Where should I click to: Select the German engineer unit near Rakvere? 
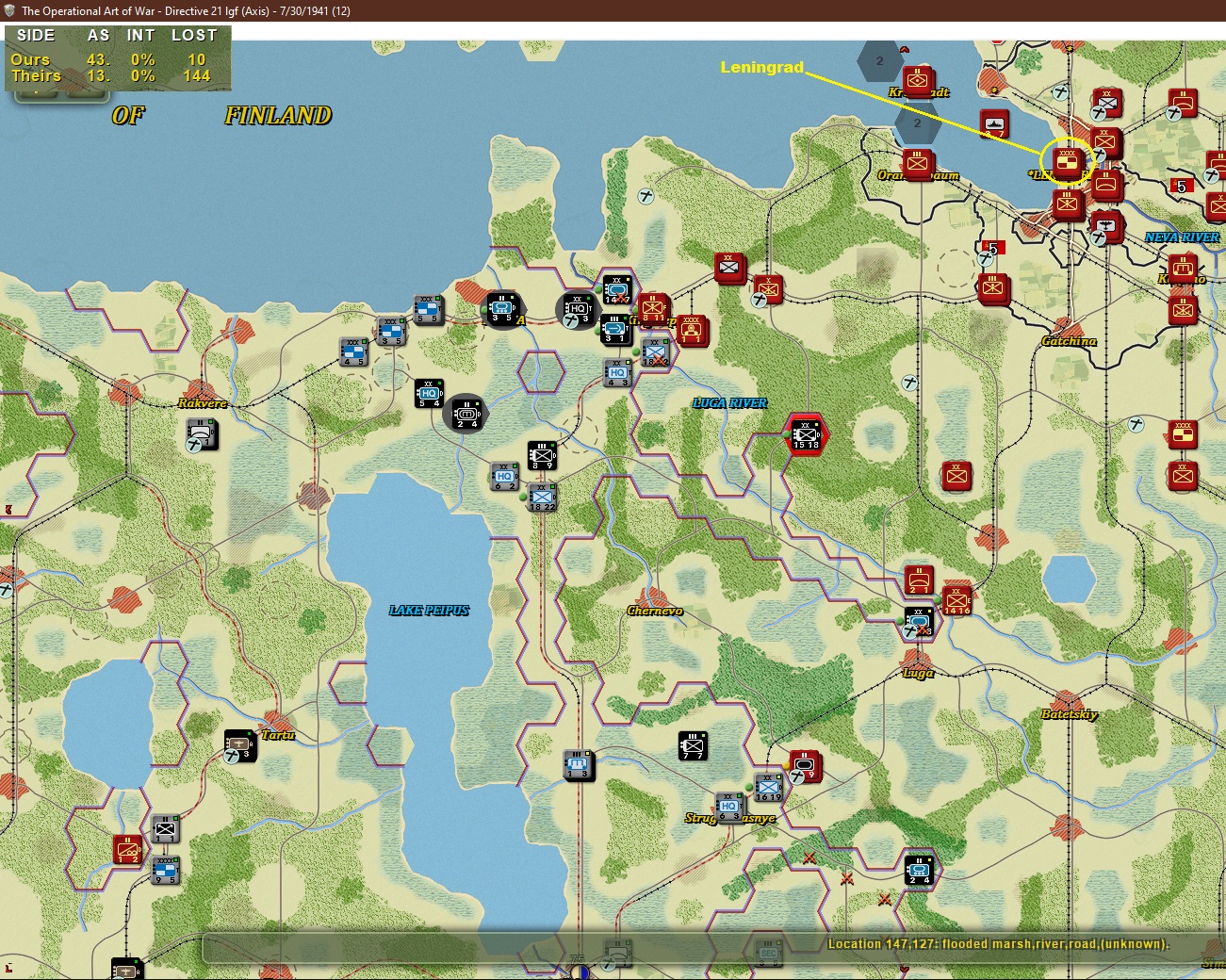point(202,434)
